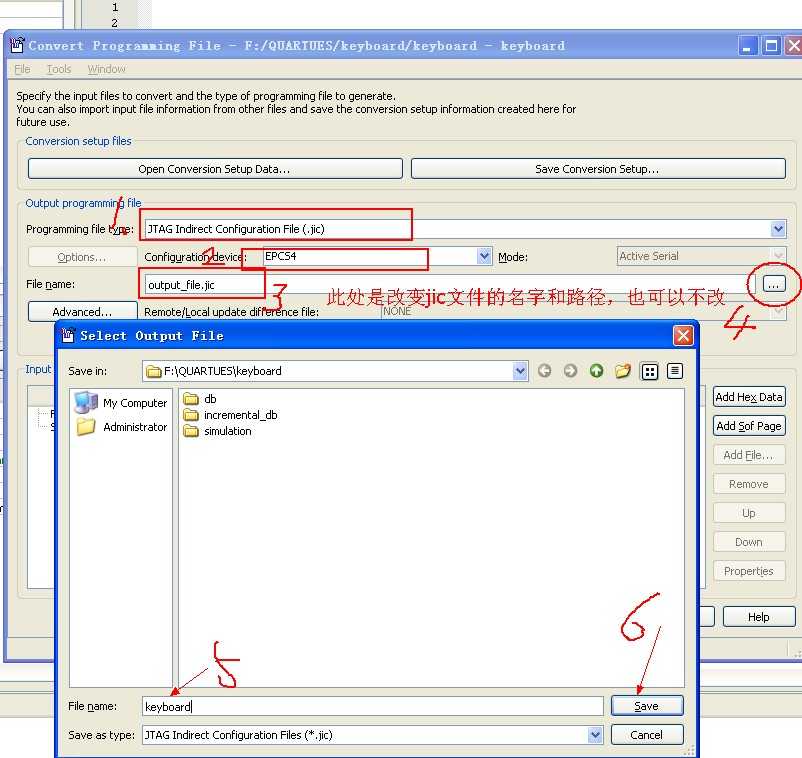Open the Tools menu
802x758 pixels.
[x=59, y=69]
